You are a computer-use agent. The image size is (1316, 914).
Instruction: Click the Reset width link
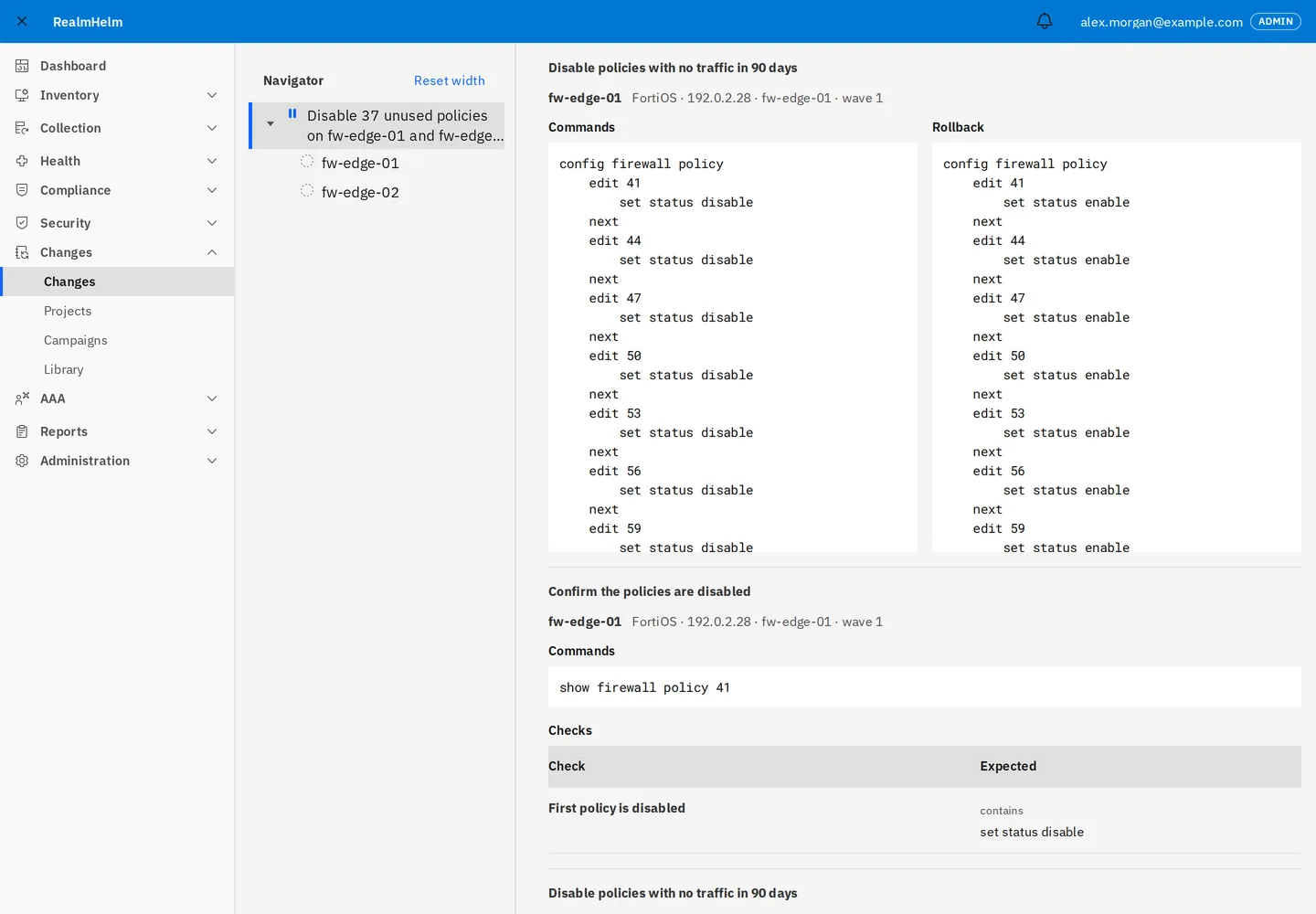(x=449, y=80)
